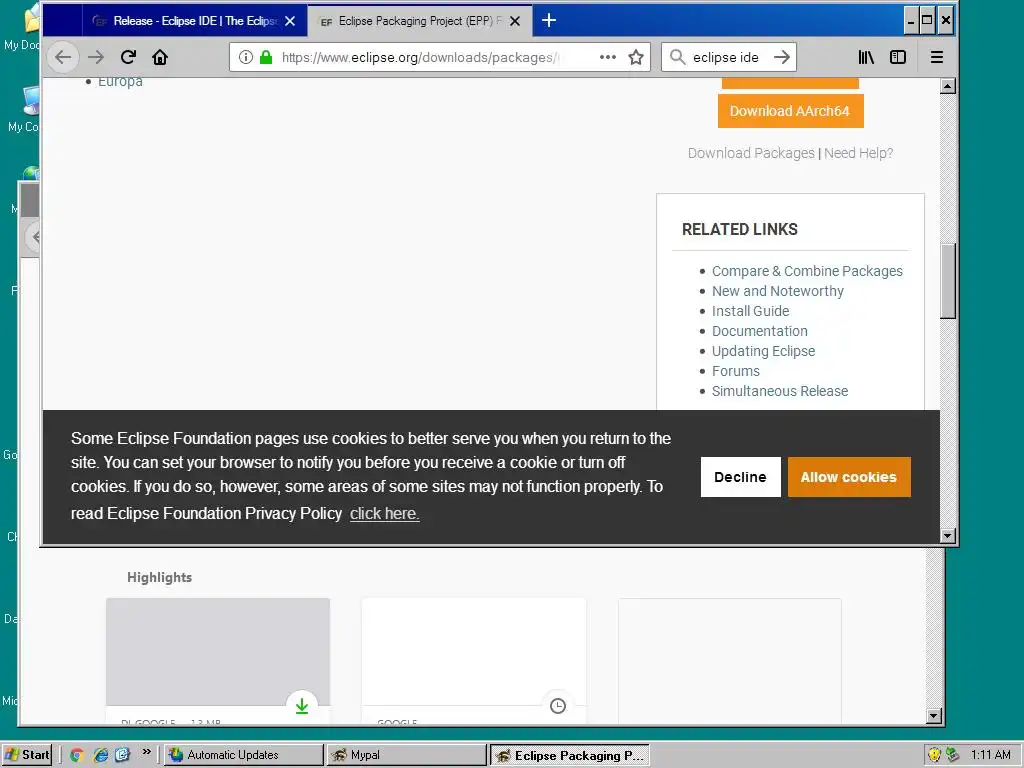Open the Updating Eclipse link
Viewport: 1024px width, 768px height.
763,351
